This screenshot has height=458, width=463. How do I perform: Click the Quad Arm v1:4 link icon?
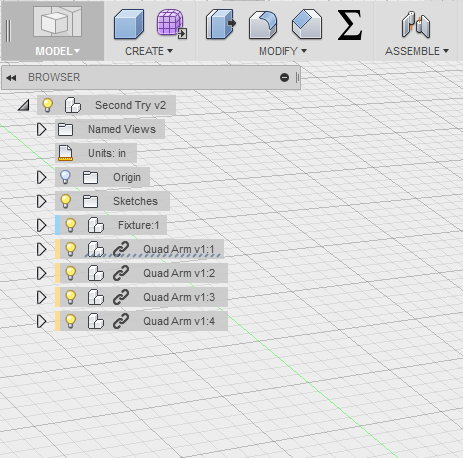pyautogui.click(x=121, y=321)
